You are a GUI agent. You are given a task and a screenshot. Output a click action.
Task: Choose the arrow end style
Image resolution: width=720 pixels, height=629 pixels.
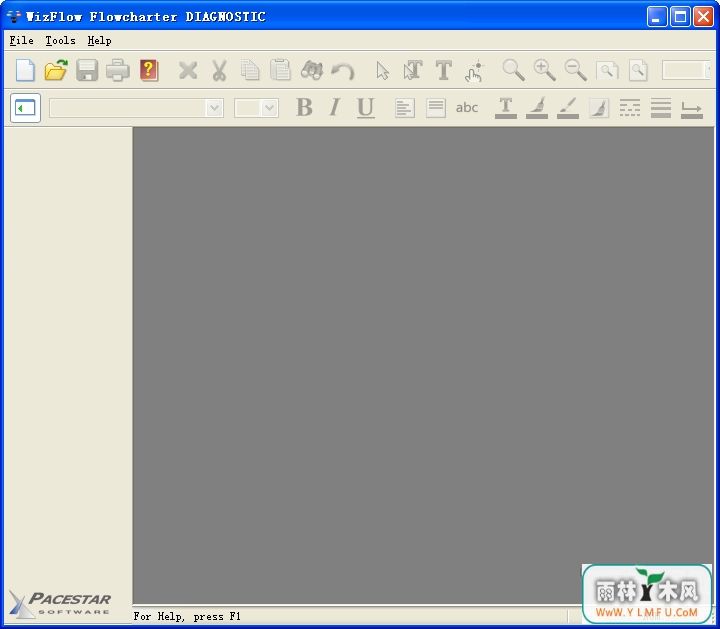pos(692,109)
